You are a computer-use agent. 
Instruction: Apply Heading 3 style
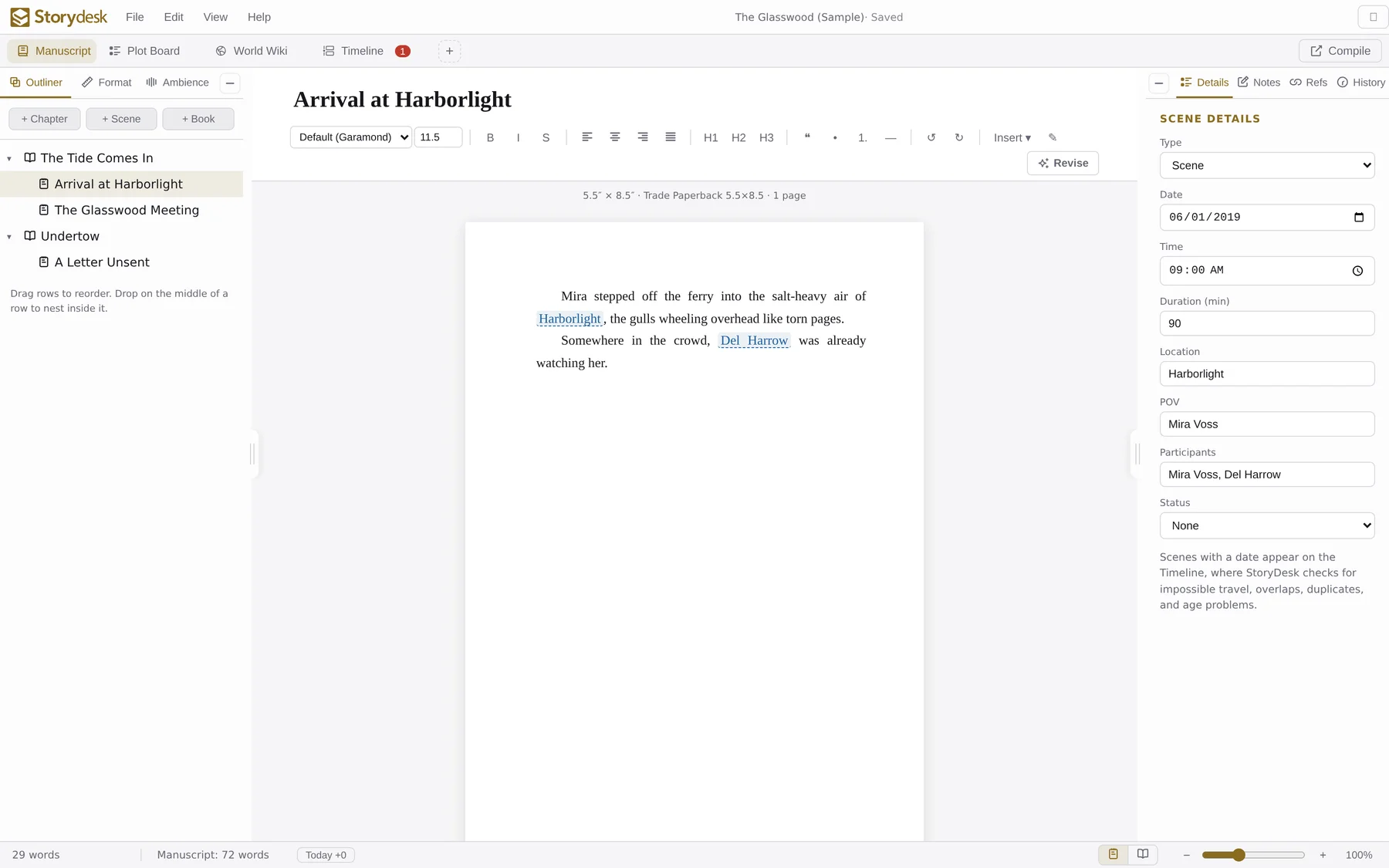click(x=766, y=137)
